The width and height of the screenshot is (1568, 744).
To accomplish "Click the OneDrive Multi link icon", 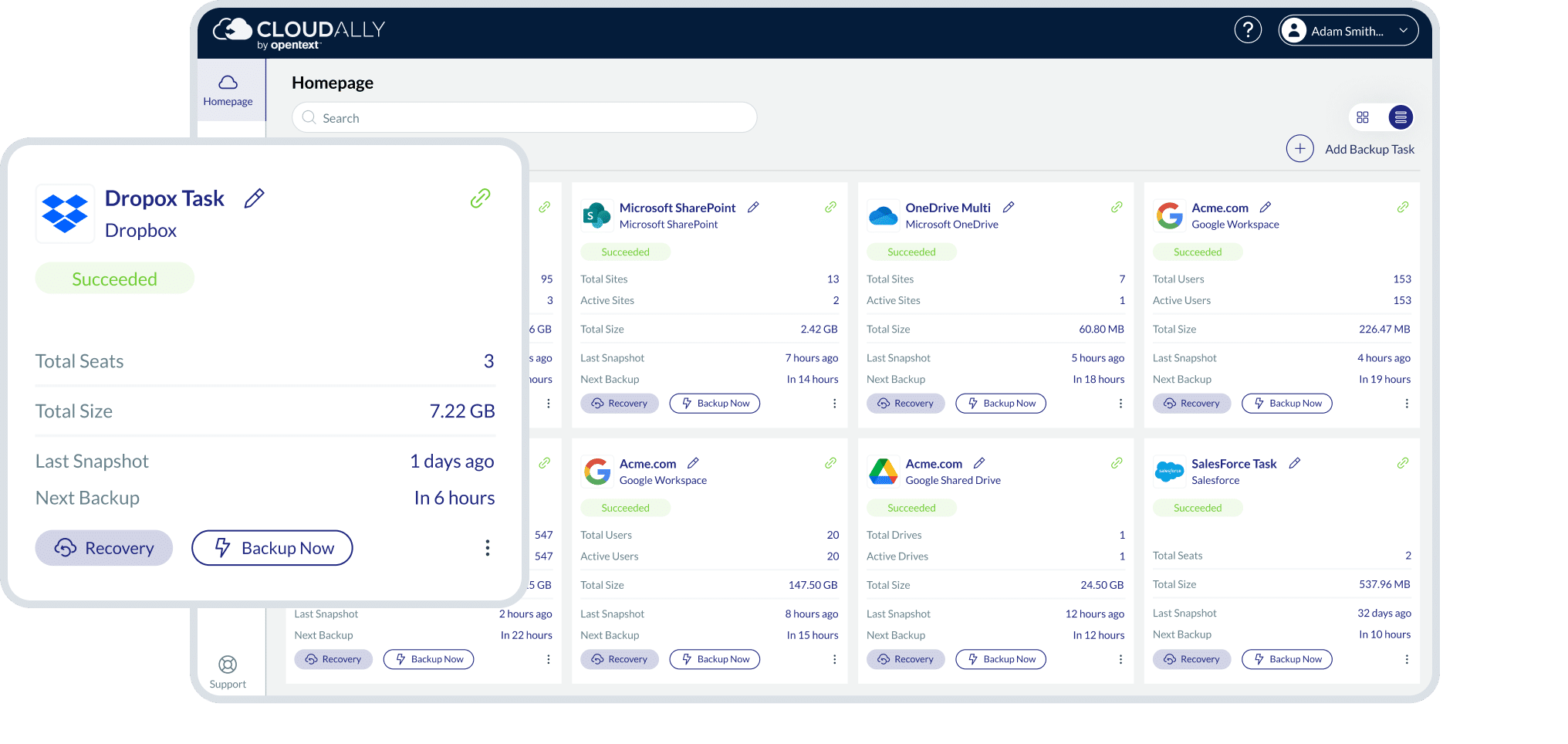I will (1116, 208).
